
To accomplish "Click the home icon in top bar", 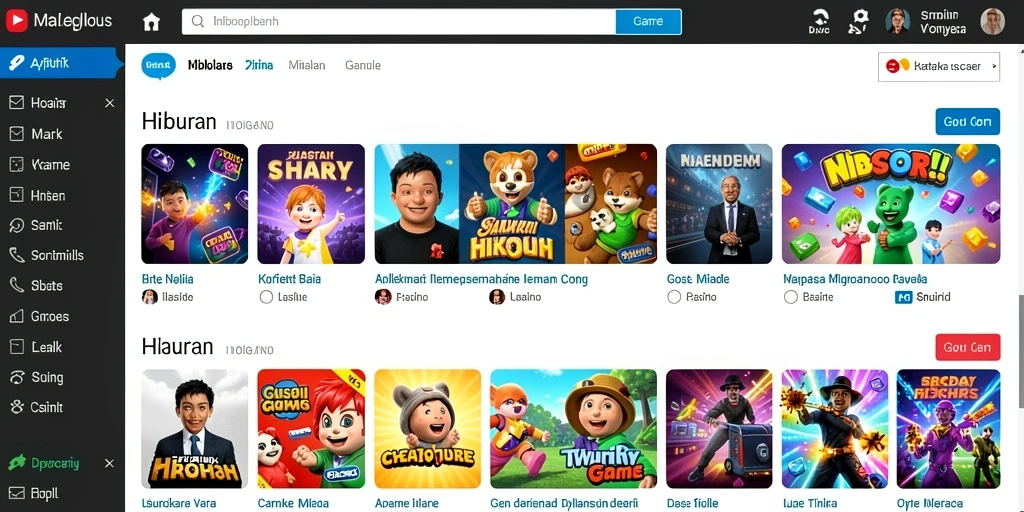I will pos(151,22).
